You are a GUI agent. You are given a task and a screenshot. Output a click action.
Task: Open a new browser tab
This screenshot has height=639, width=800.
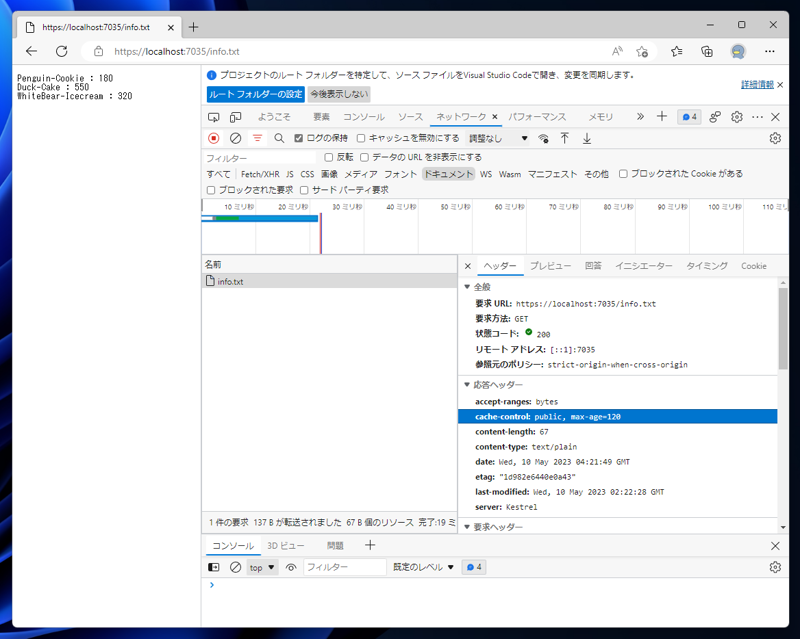(193, 27)
